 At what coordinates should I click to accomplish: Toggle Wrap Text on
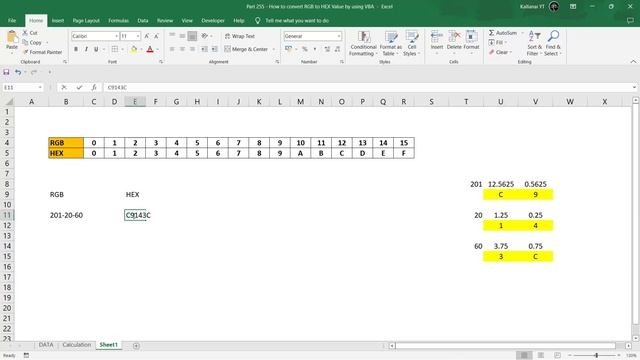(240, 36)
